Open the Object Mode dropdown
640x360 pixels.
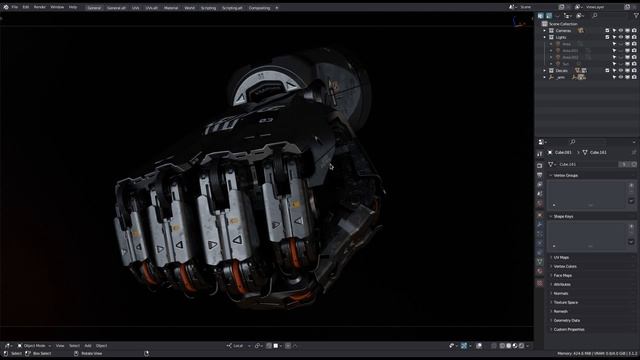34,346
